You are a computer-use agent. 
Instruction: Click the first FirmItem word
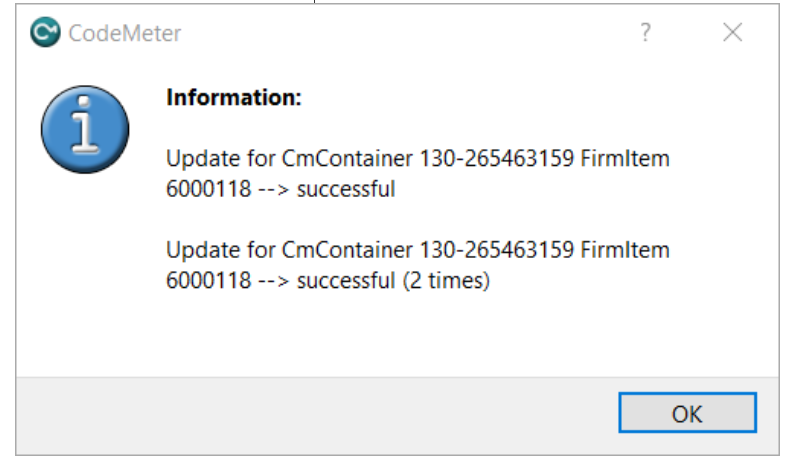[625, 158]
